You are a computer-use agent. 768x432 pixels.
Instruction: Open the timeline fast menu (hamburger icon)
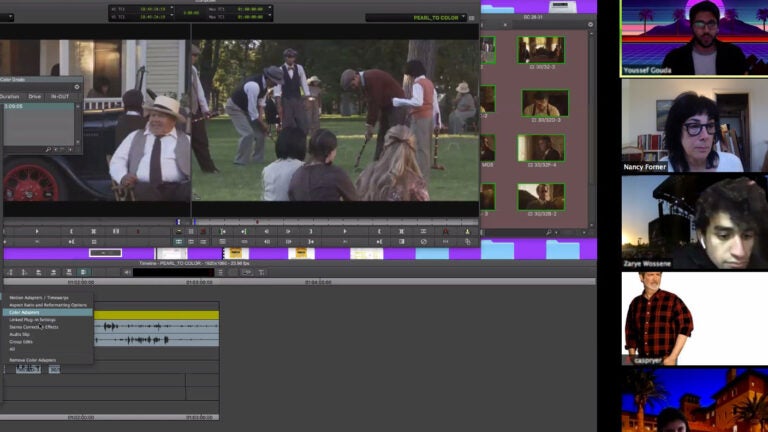pos(220,272)
